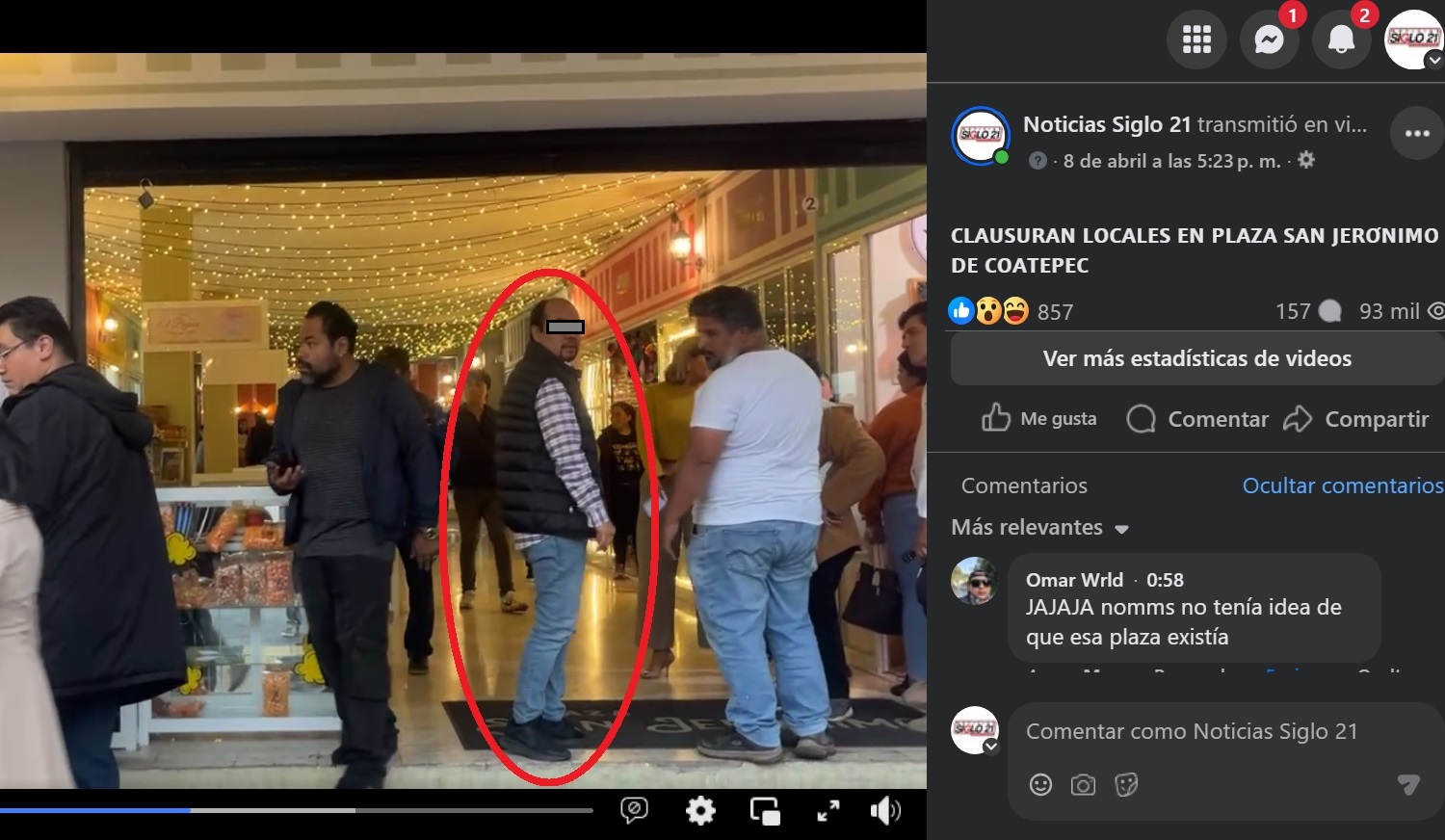
Task: Enter fullscreen video mode
Action: click(x=828, y=811)
